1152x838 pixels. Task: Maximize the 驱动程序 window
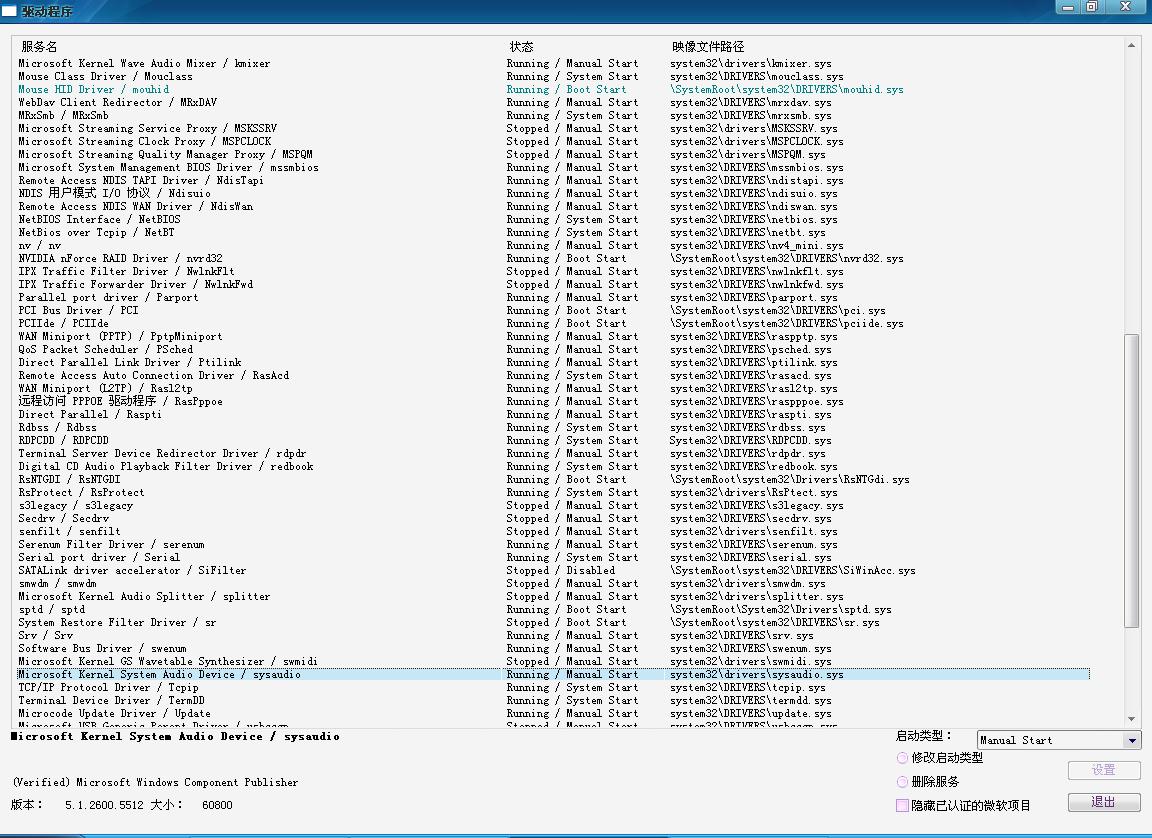[x=1092, y=7]
